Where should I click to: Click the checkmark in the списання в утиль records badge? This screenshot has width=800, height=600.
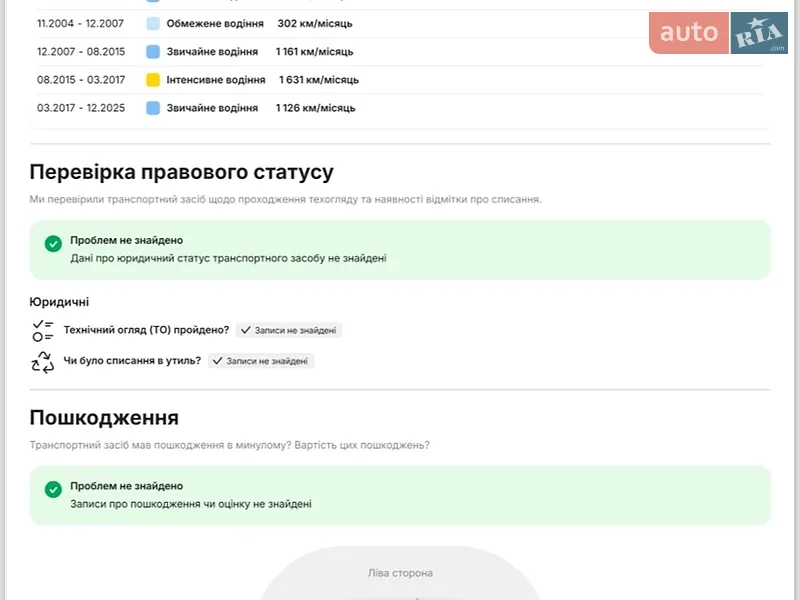(x=217, y=361)
